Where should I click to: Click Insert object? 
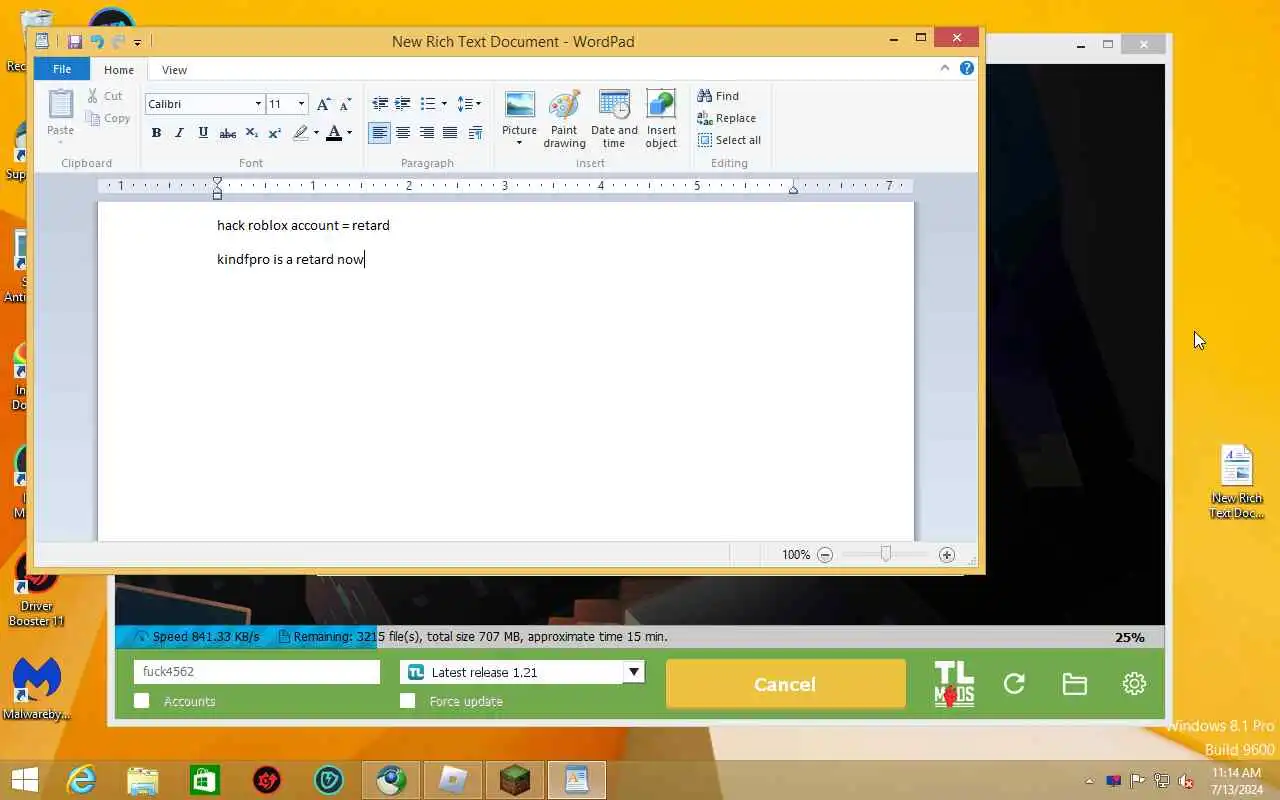661,119
